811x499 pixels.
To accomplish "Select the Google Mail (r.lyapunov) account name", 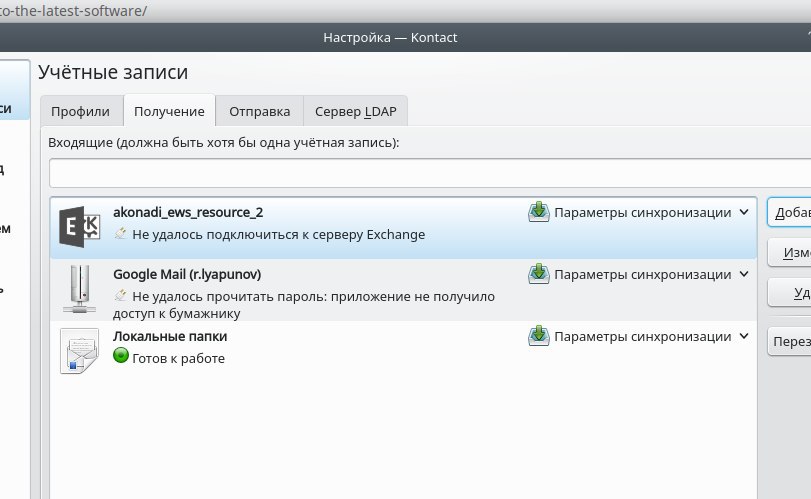I will (187, 274).
